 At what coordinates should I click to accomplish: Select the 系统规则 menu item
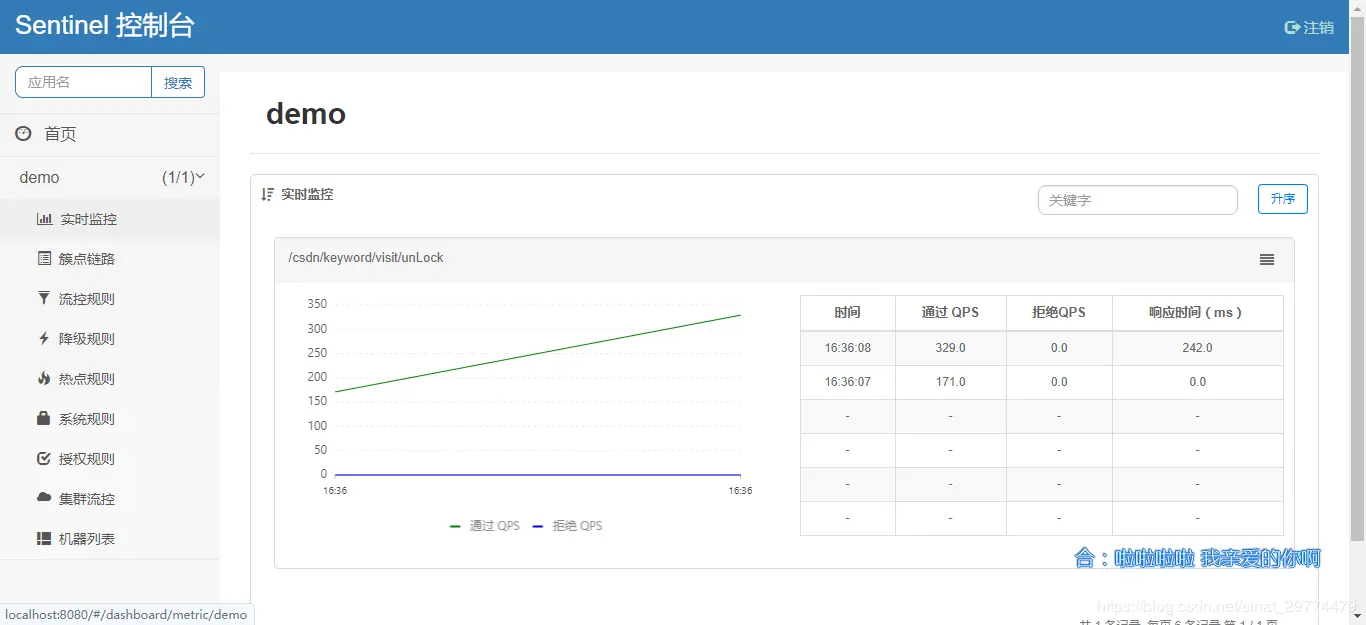(110, 419)
